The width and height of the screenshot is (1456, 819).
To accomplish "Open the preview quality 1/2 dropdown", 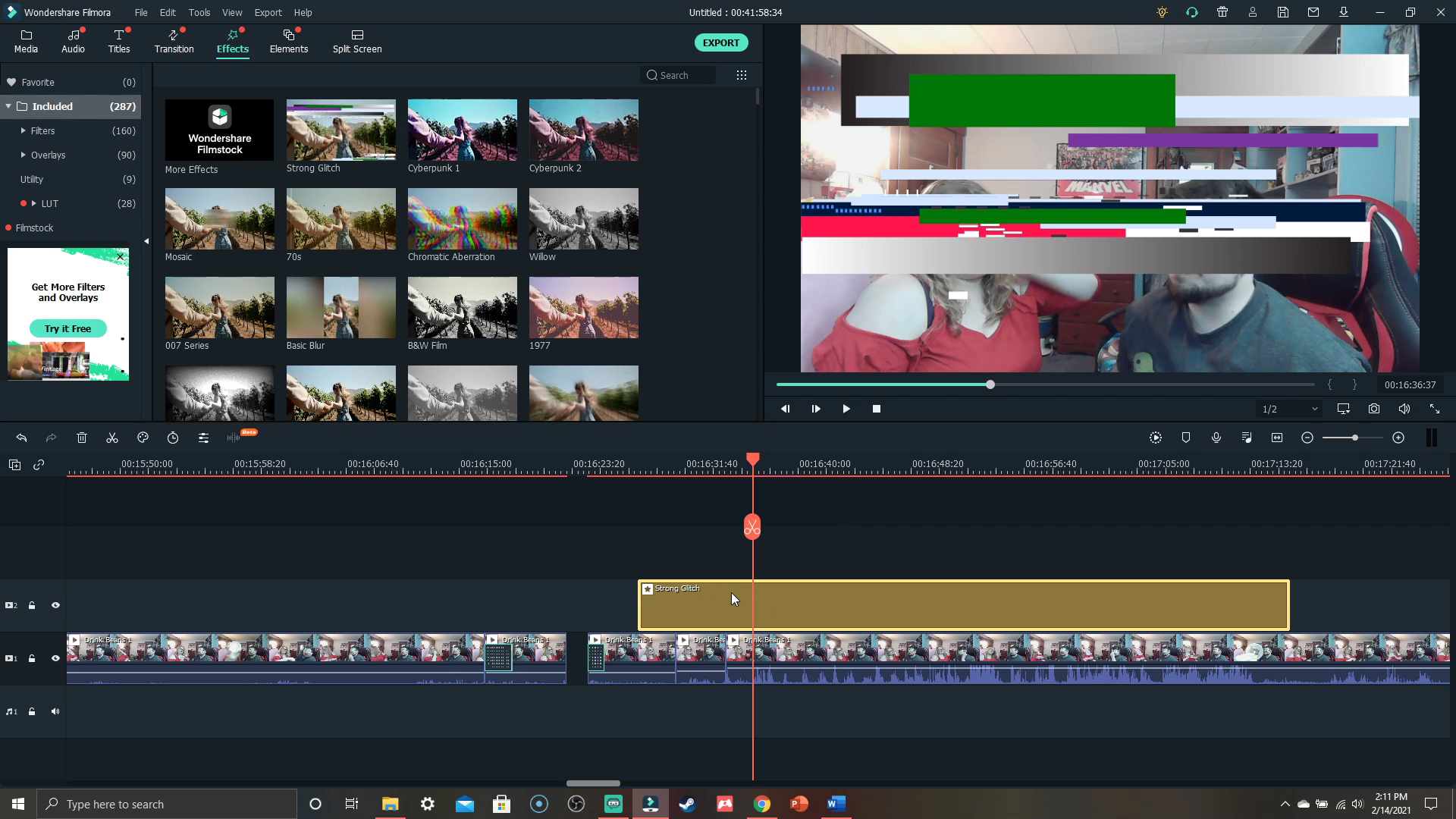I will (x=1289, y=409).
